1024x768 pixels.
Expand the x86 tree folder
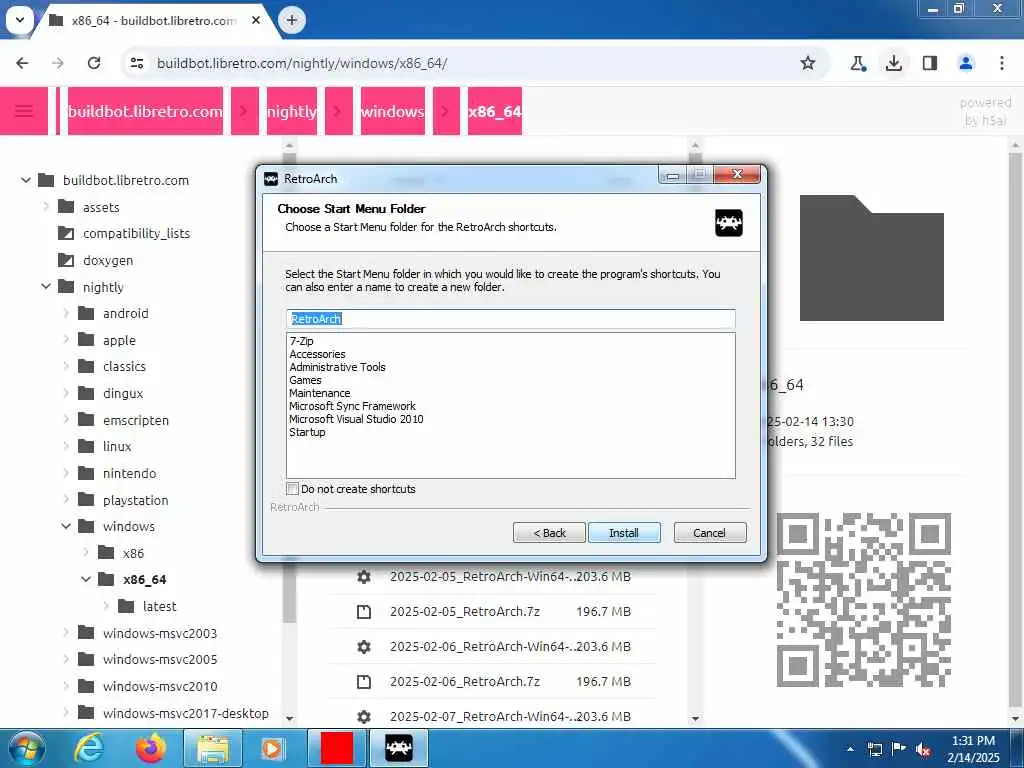(x=86, y=552)
